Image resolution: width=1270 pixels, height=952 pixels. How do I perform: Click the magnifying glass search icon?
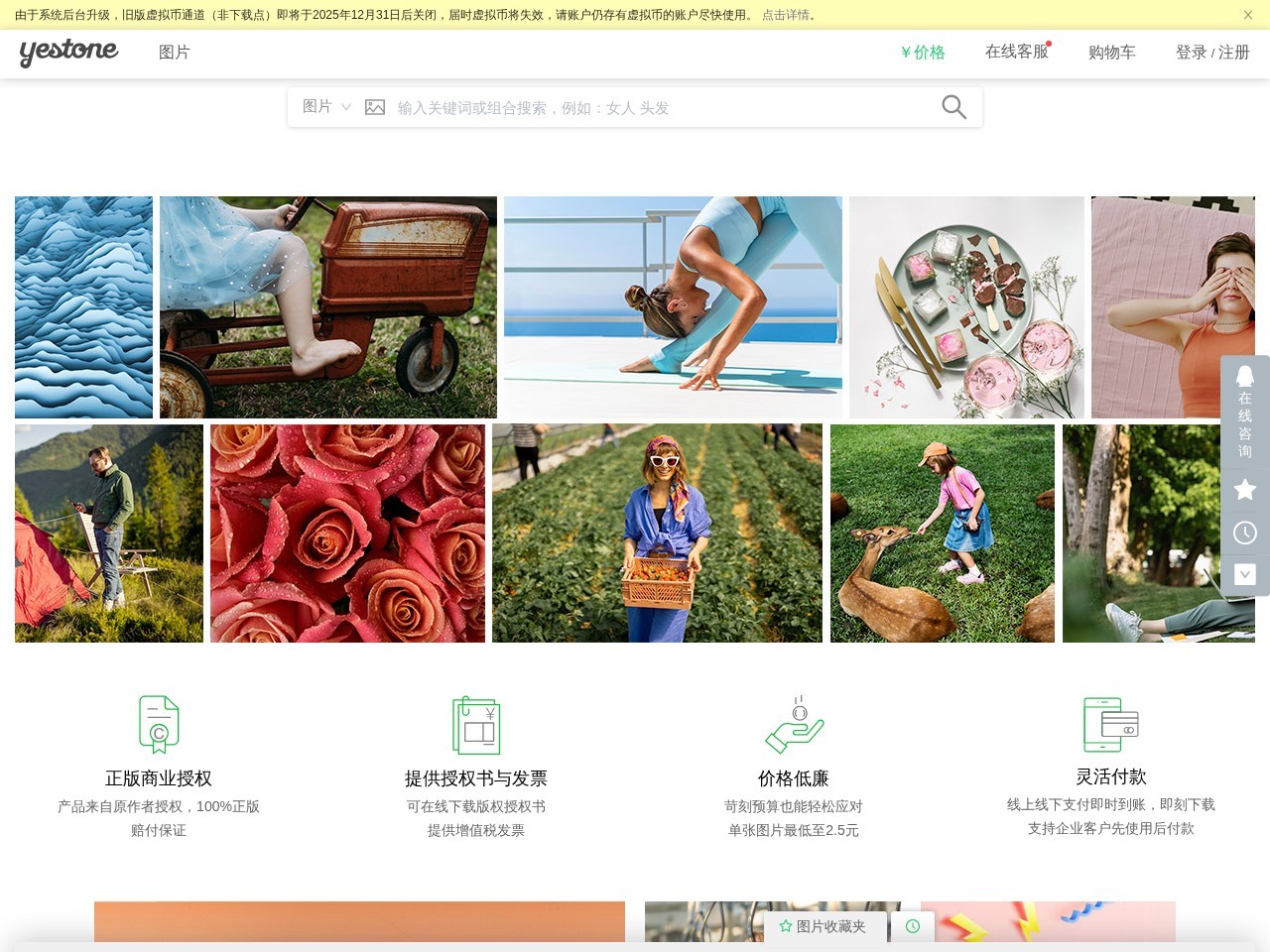953,107
